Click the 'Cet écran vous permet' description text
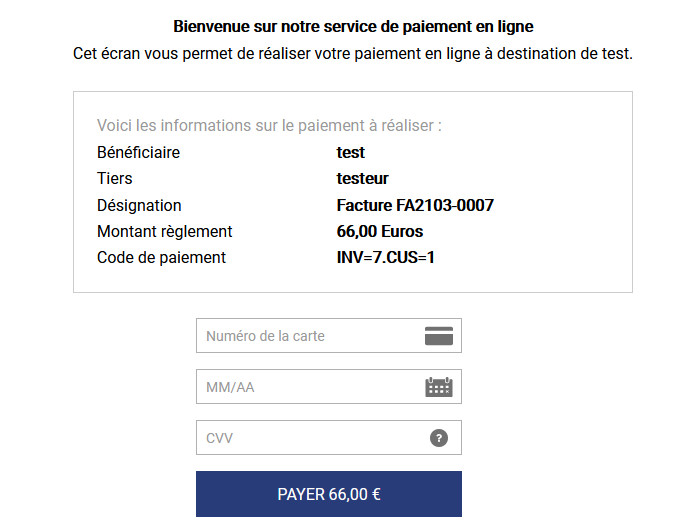The width and height of the screenshot is (696, 528). coord(353,53)
